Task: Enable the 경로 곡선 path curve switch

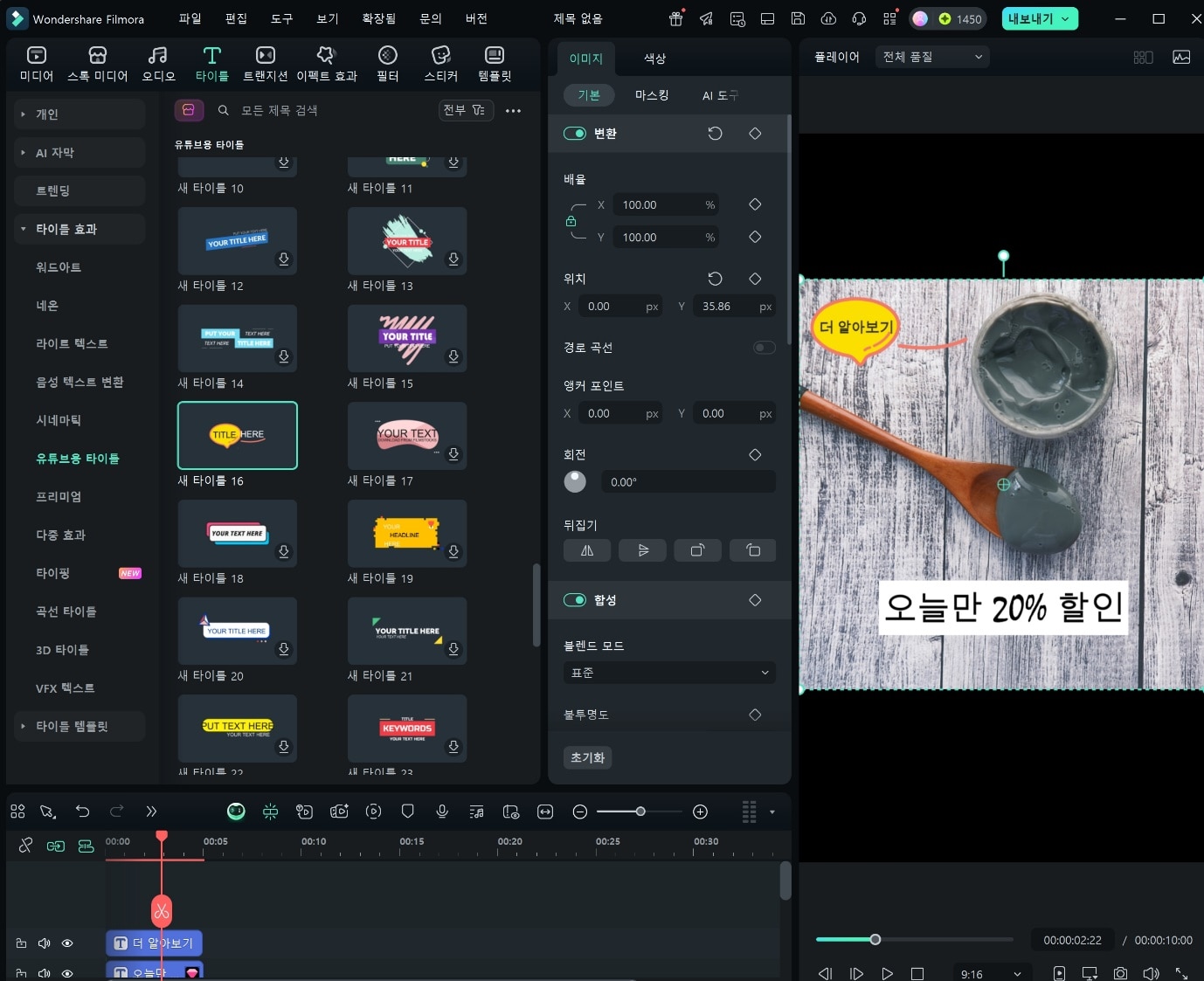Action: click(765, 348)
